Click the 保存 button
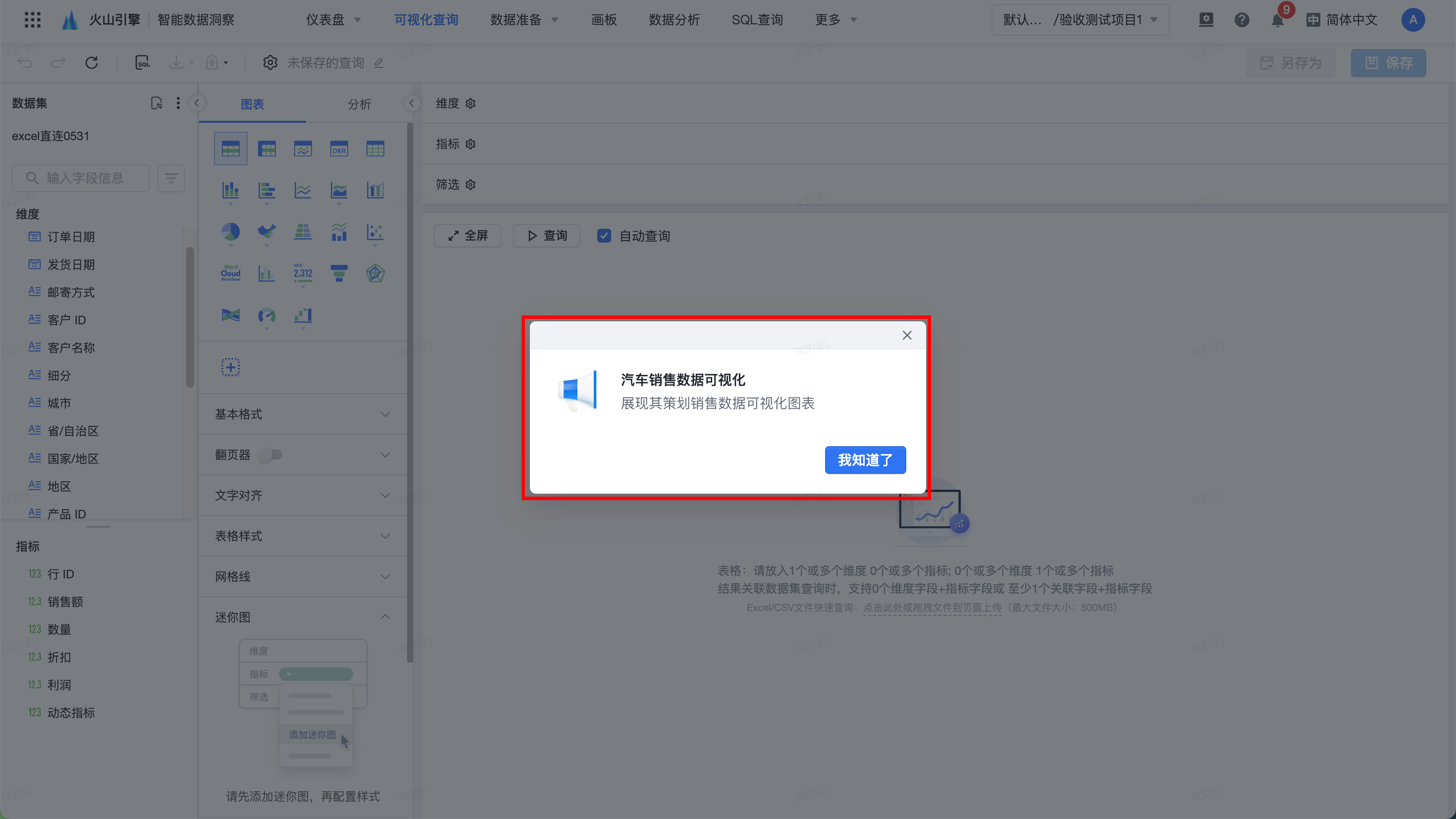 (x=1388, y=63)
